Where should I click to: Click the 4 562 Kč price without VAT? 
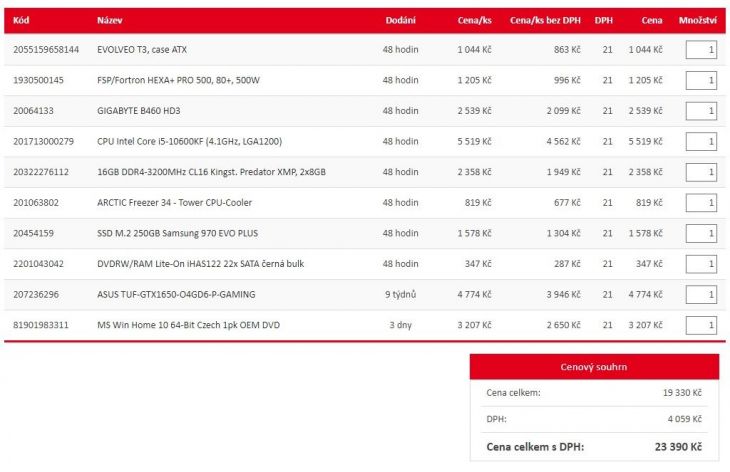coord(563,142)
